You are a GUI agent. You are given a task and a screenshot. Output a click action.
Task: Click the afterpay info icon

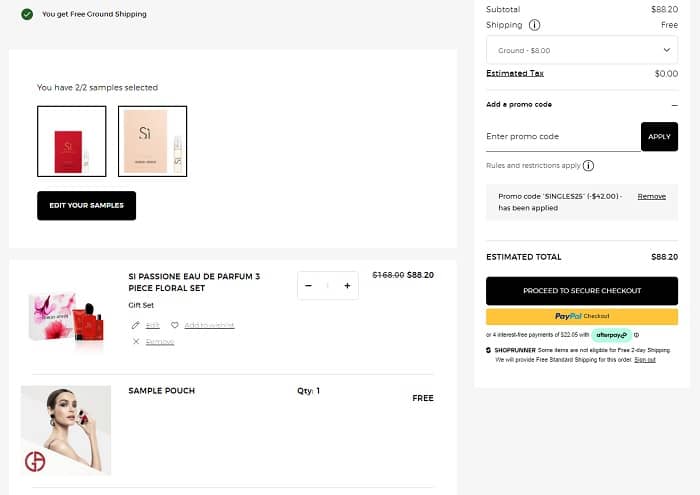click(x=636, y=334)
